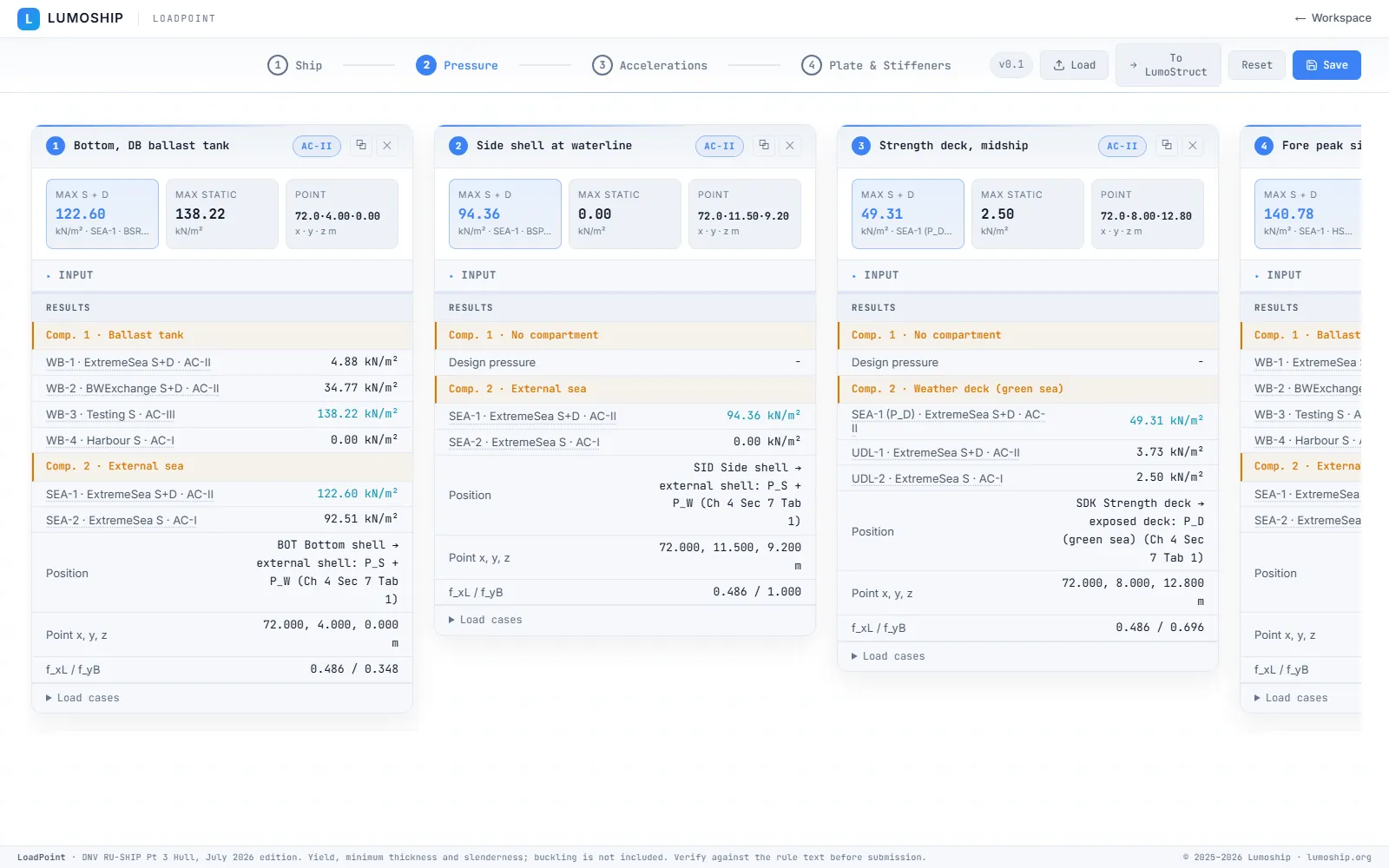This screenshot has height=868, width=1389.
Task: Remove the Bottom, DB ballast tank card
Action: 387,146
